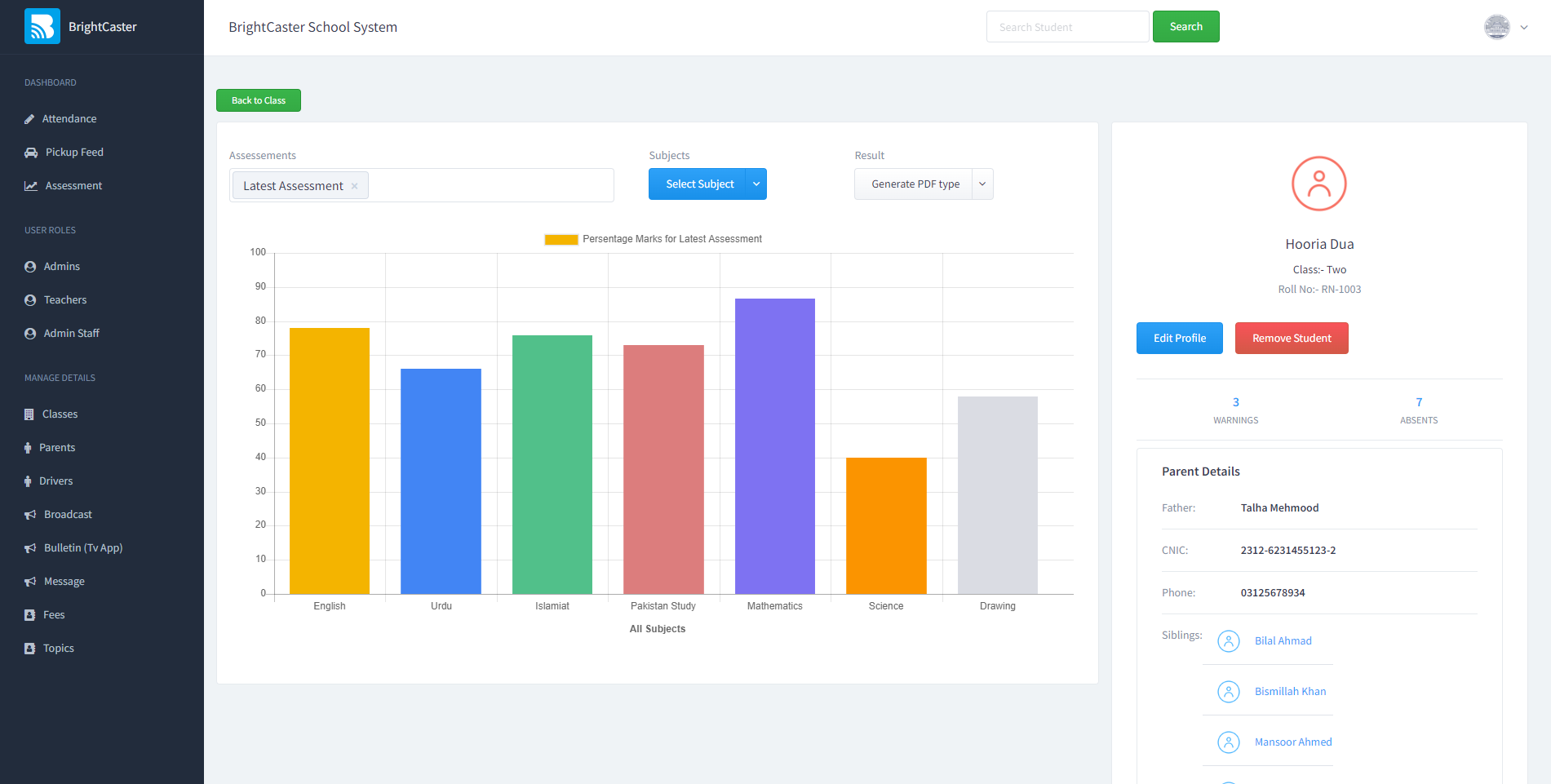Click the Urdu blue bar

click(441, 481)
